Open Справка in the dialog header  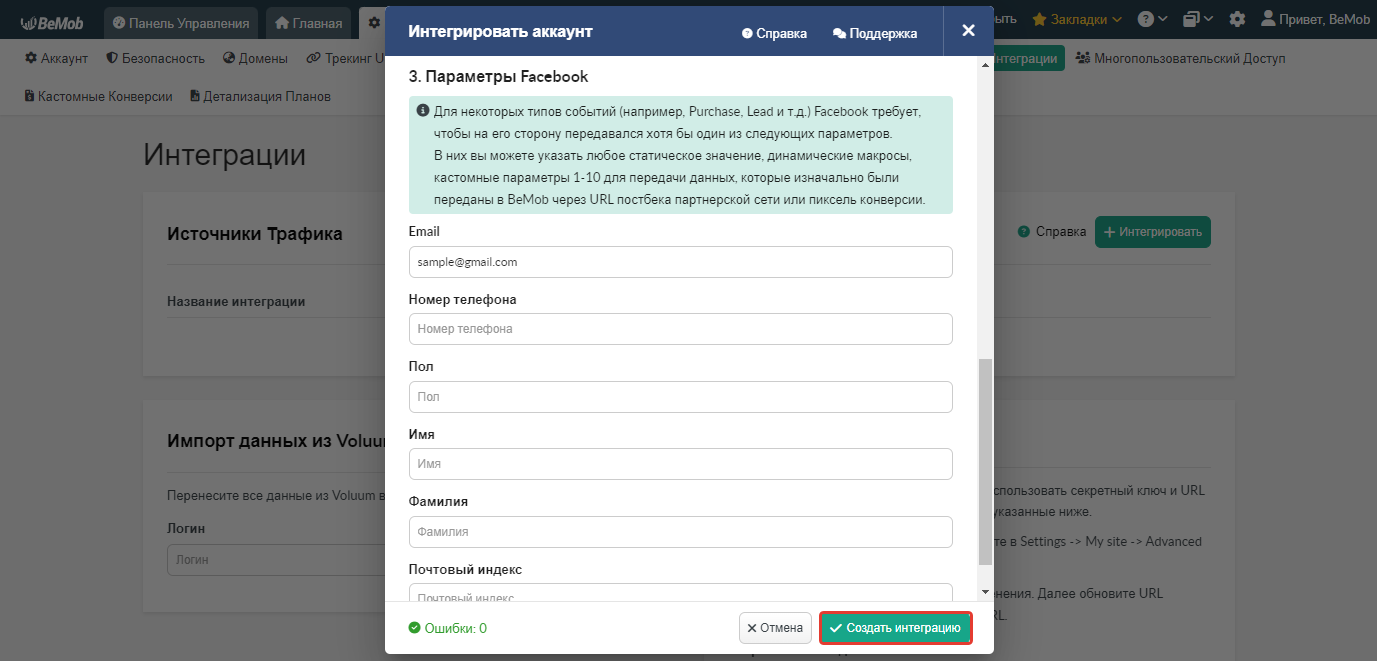[x=774, y=33]
